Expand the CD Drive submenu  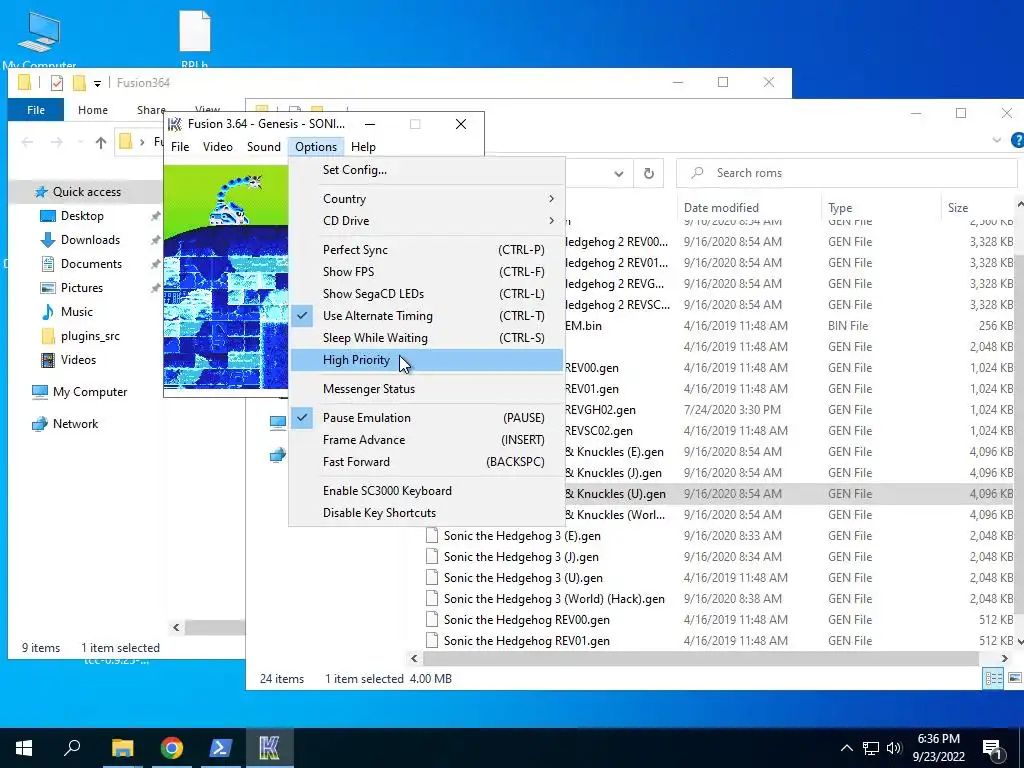coord(426,221)
